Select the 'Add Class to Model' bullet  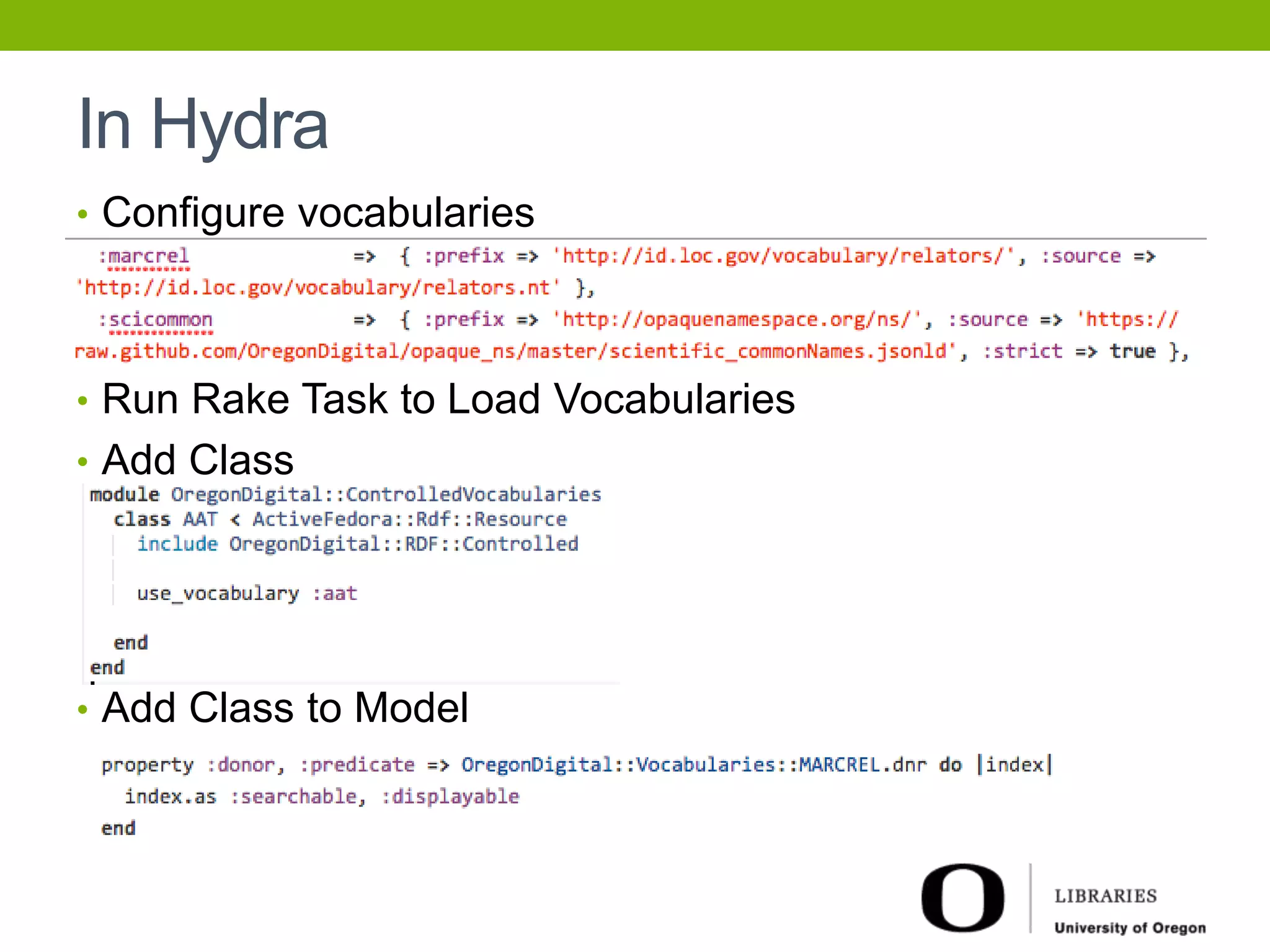click(x=285, y=708)
